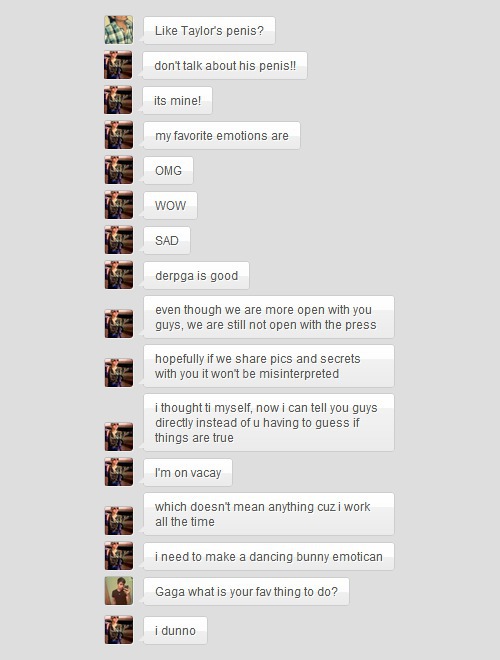Click avatar beside "Like Taylor's penis?" message
The height and width of the screenshot is (660, 500).
pos(119,30)
